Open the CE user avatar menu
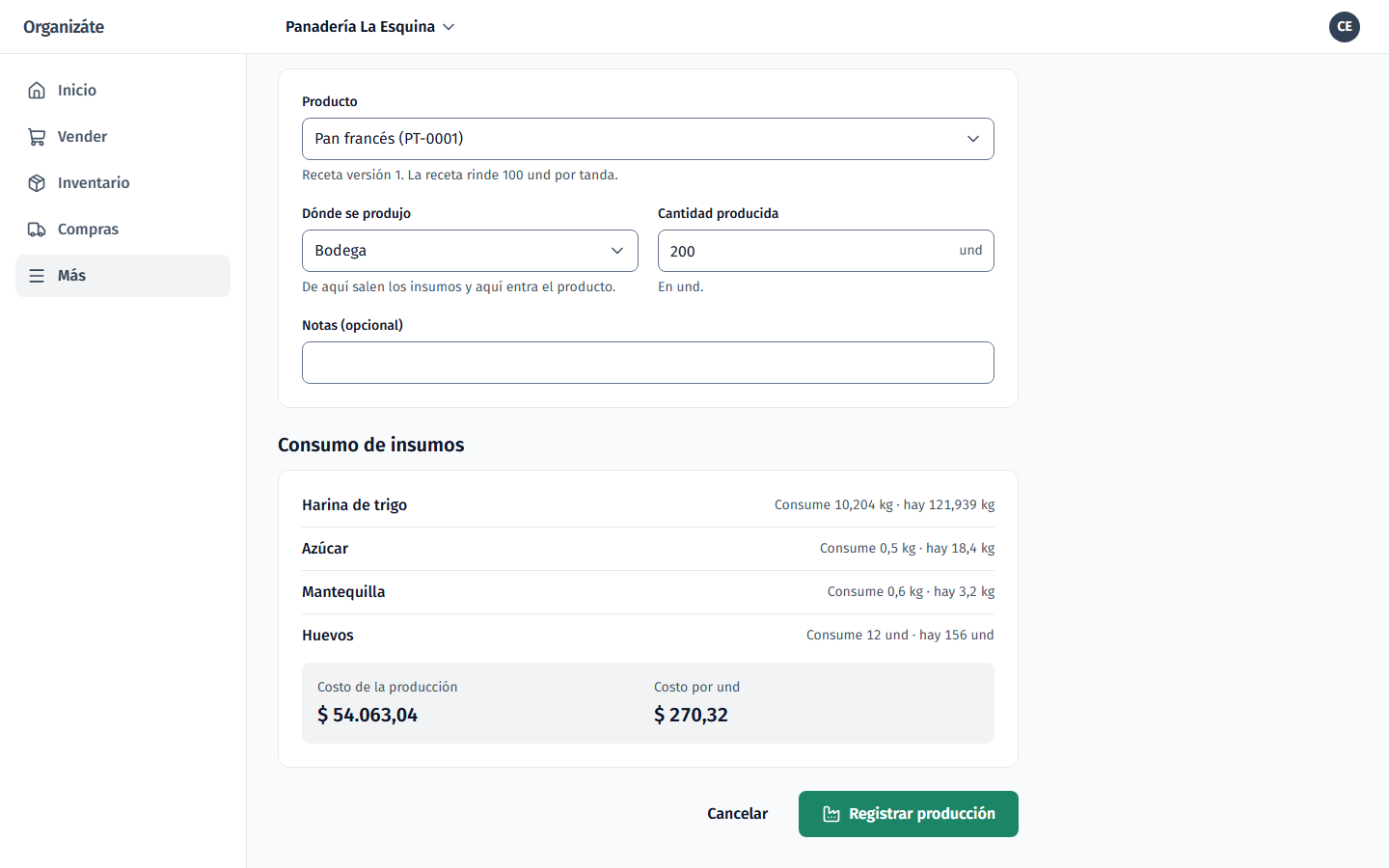The width and height of the screenshot is (1389, 868). 1345,27
